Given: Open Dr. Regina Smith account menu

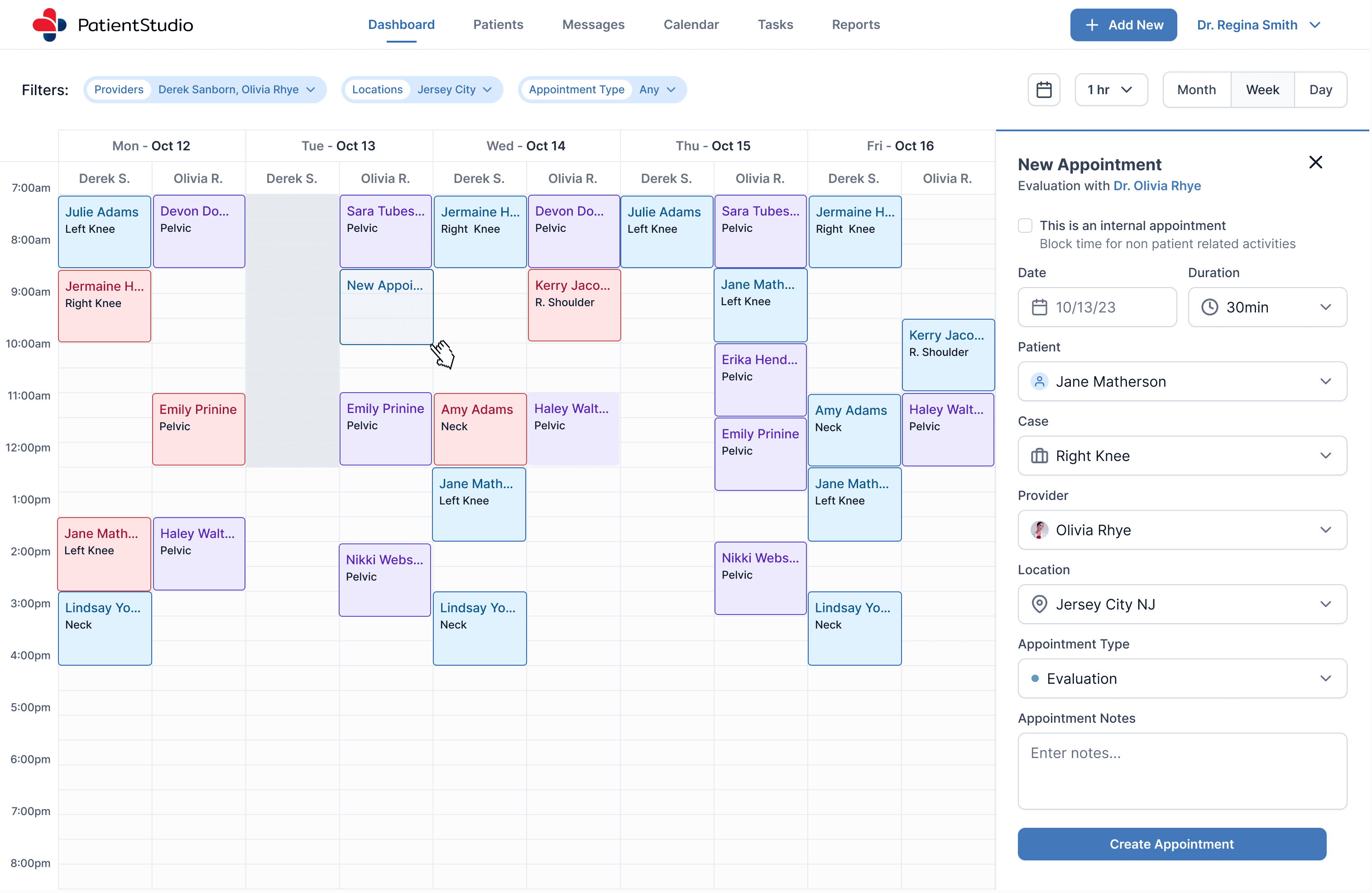Looking at the screenshot, I should point(1258,25).
